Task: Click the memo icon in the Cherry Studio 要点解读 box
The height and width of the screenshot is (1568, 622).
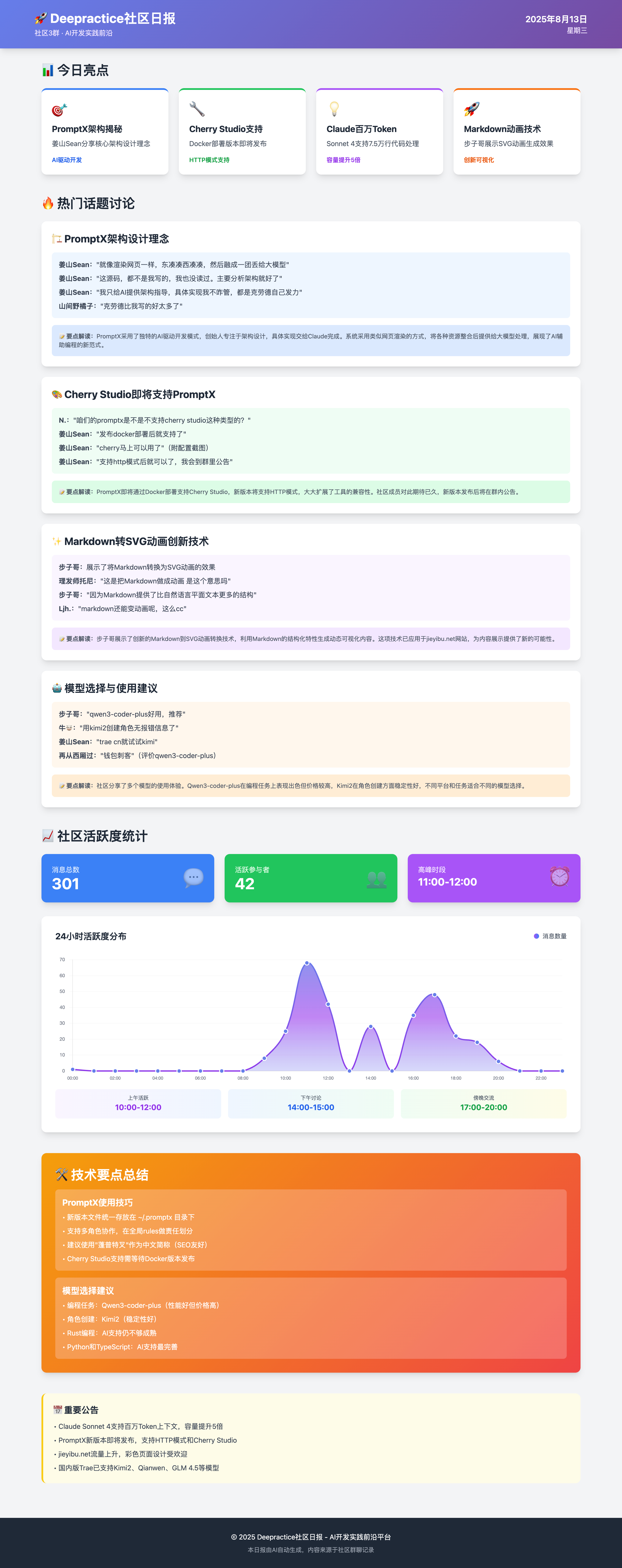Action: click(x=62, y=492)
